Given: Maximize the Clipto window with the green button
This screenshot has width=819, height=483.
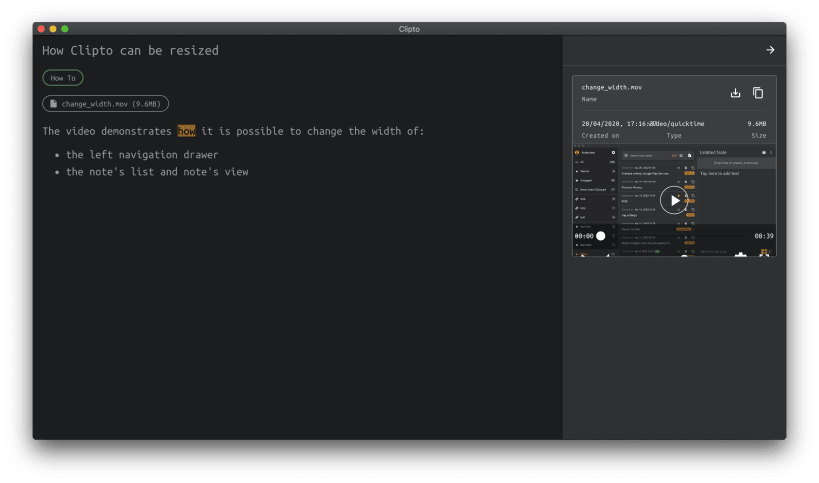Looking at the screenshot, I should point(65,29).
